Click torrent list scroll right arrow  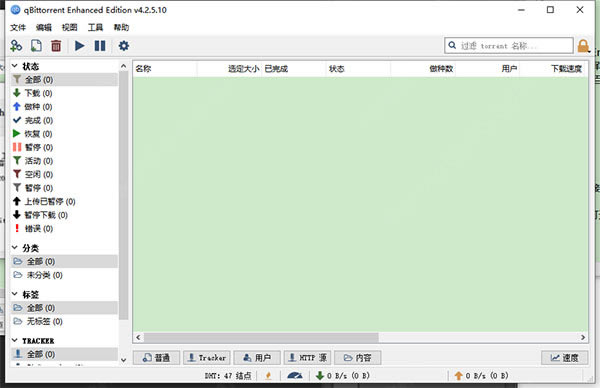(x=583, y=337)
